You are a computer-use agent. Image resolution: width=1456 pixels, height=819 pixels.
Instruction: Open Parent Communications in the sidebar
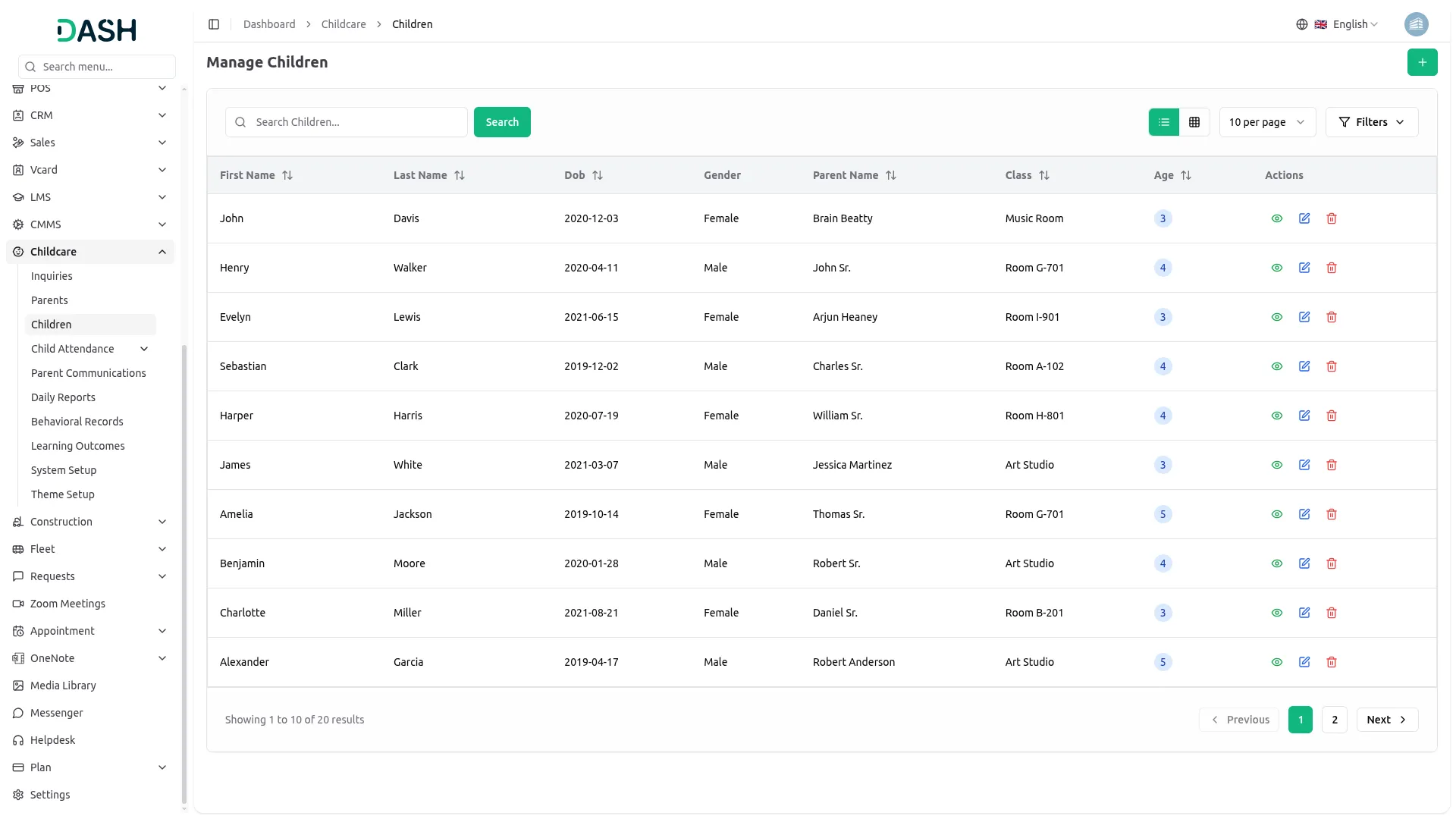point(89,373)
